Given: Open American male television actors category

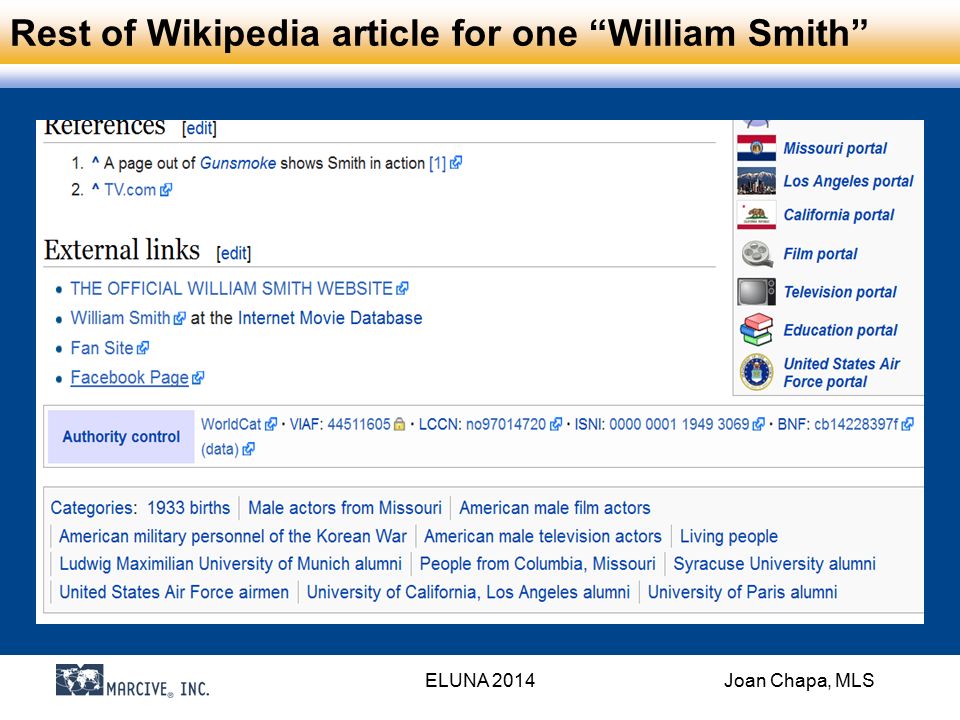Looking at the screenshot, I should tap(543, 536).
